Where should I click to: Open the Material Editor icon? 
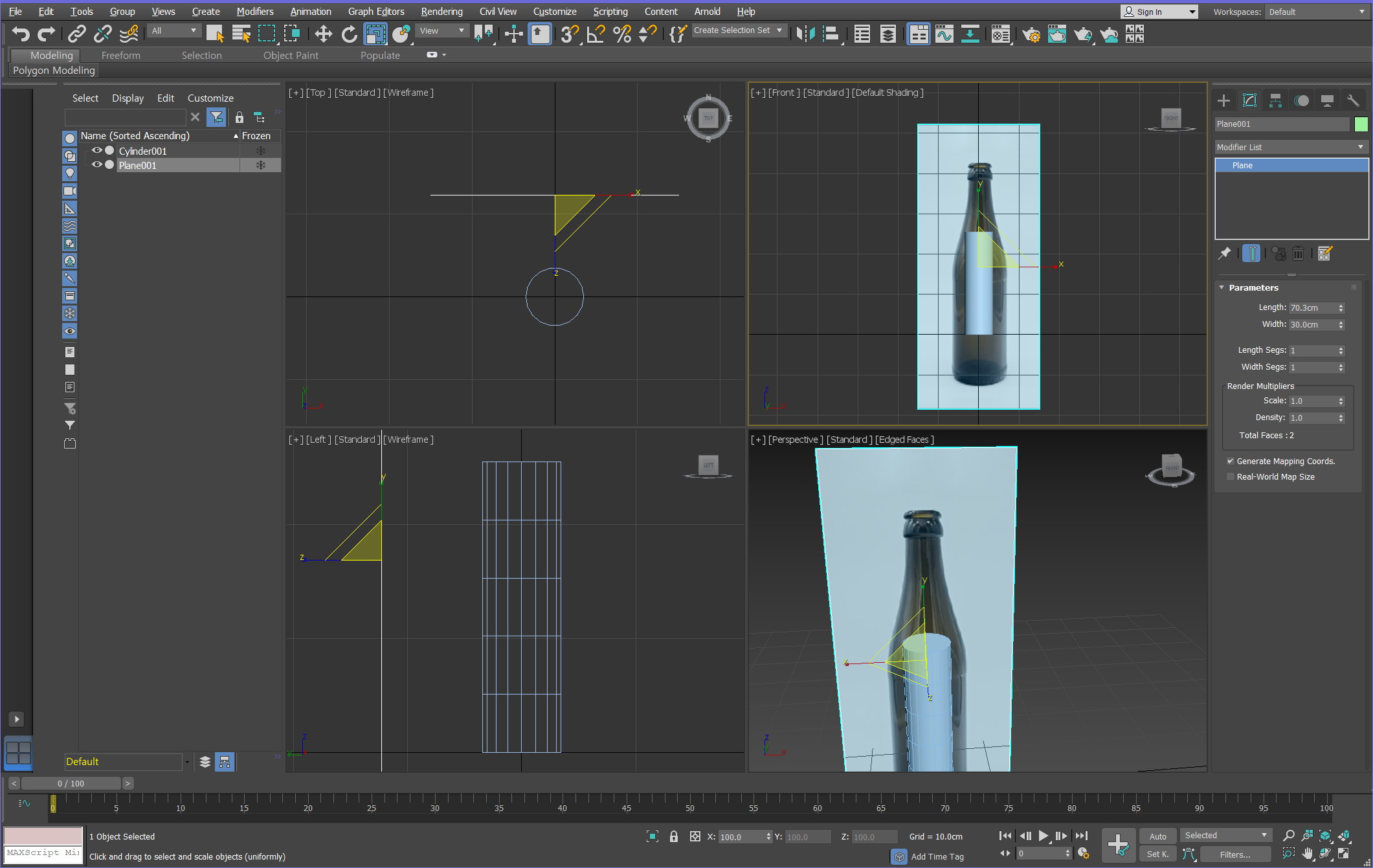point(1000,34)
